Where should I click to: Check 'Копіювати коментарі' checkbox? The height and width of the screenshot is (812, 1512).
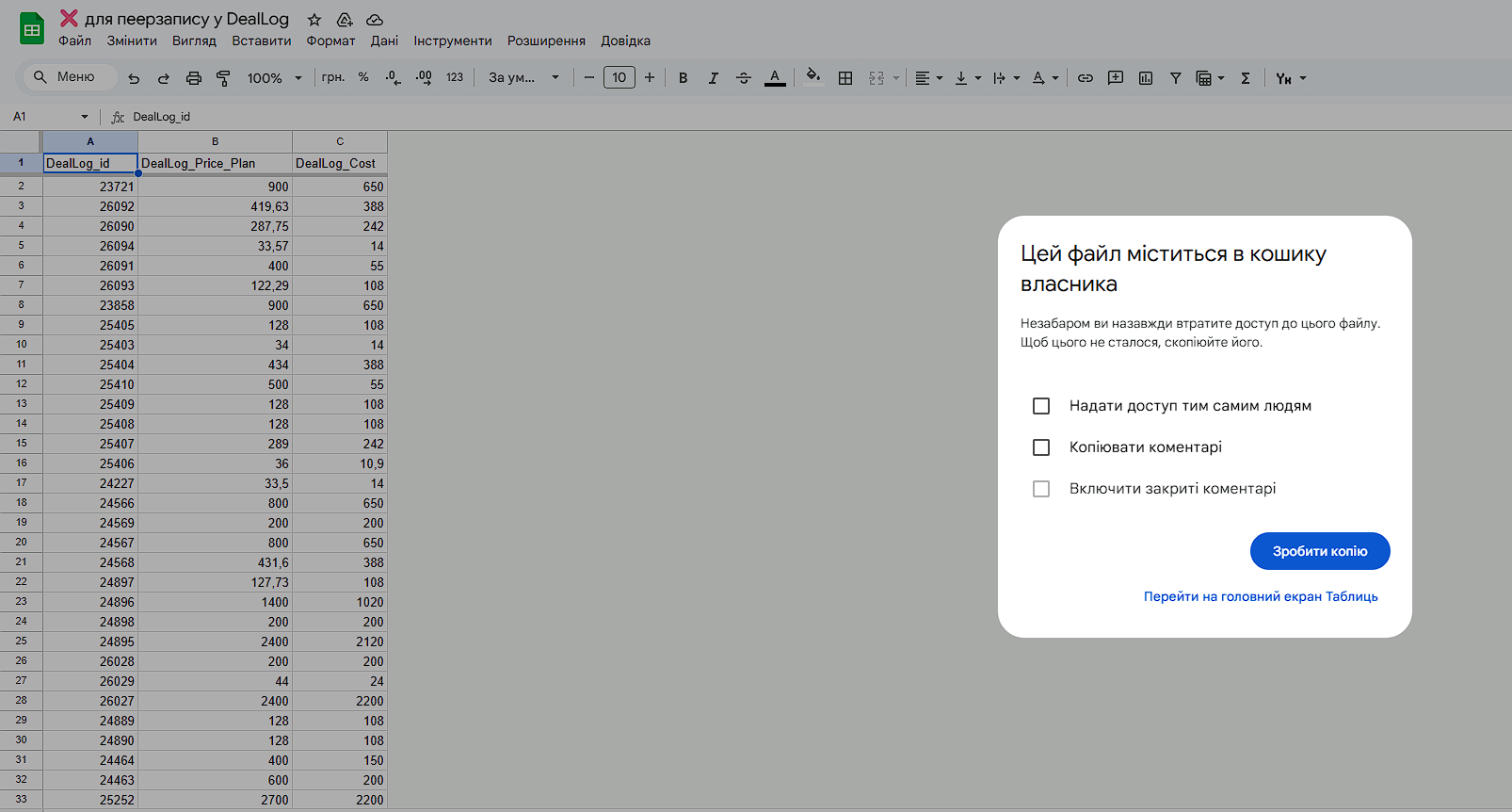(1041, 447)
